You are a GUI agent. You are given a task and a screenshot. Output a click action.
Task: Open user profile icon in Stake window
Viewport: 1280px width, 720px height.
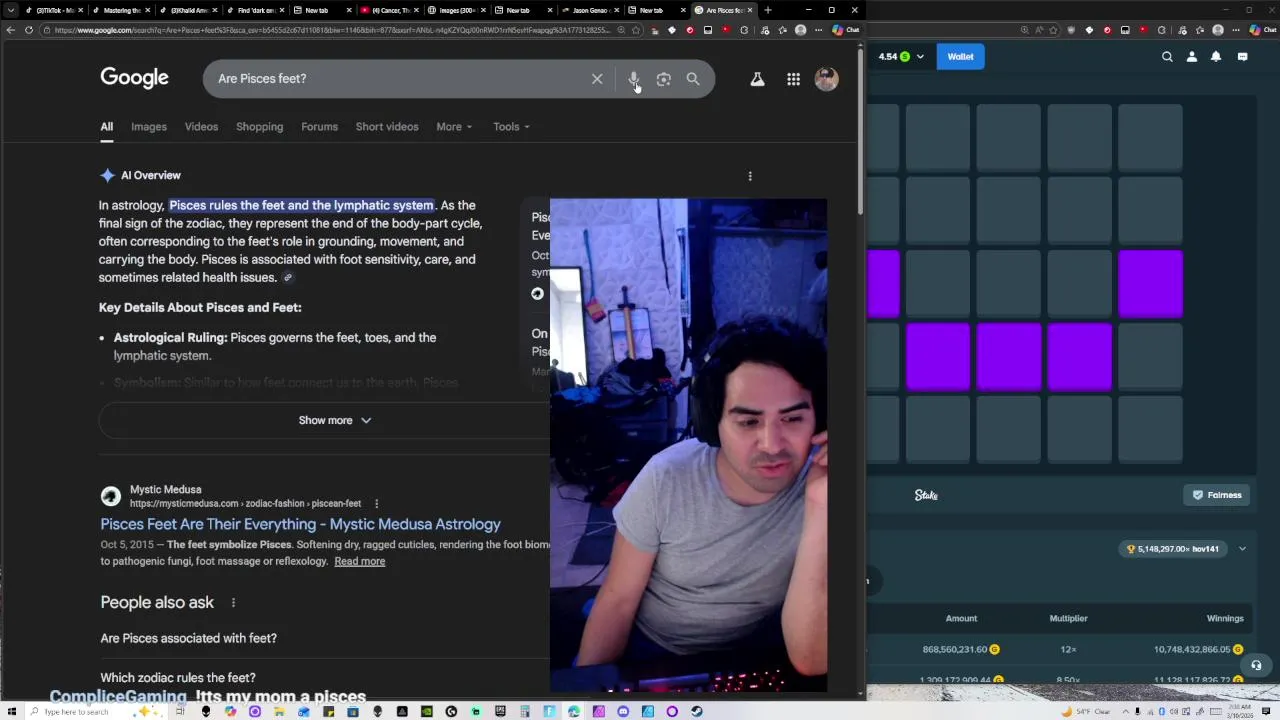1192,57
